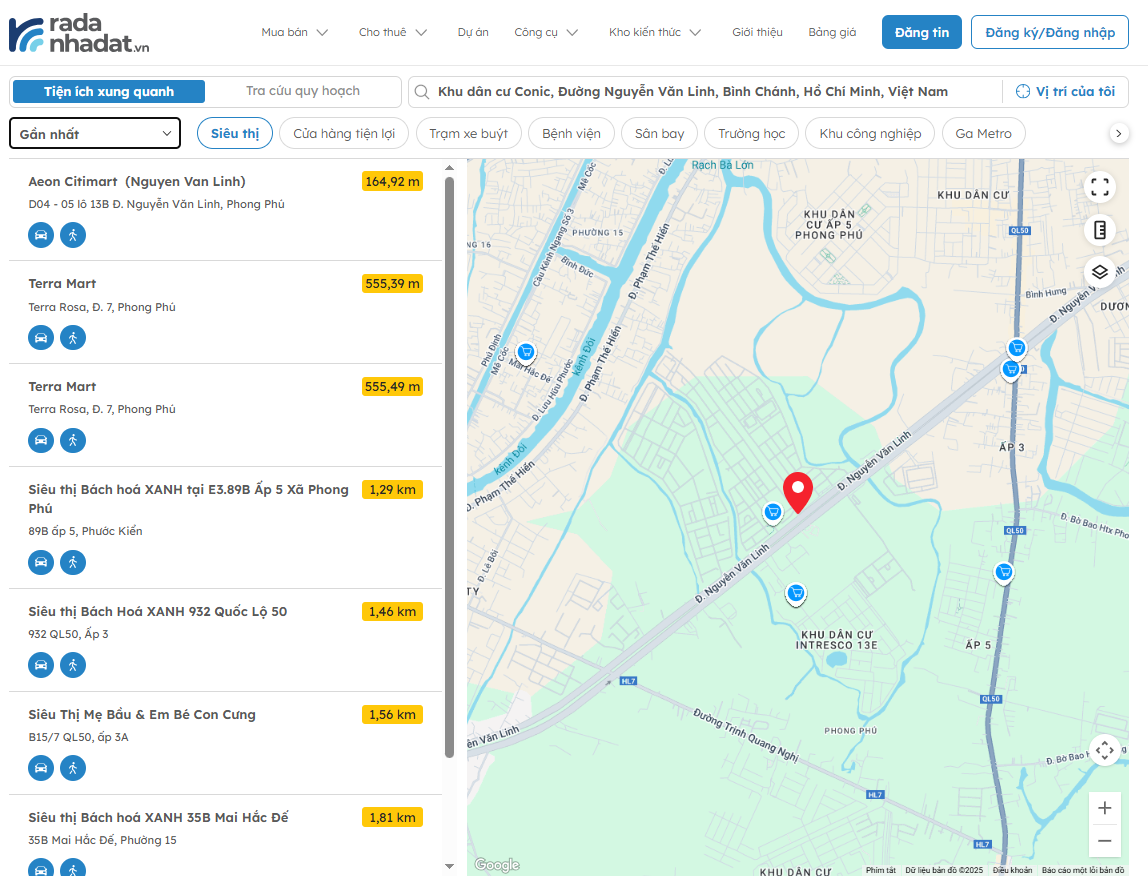
Task: Select the Siêu thị category chip
Action: point(235,133)
